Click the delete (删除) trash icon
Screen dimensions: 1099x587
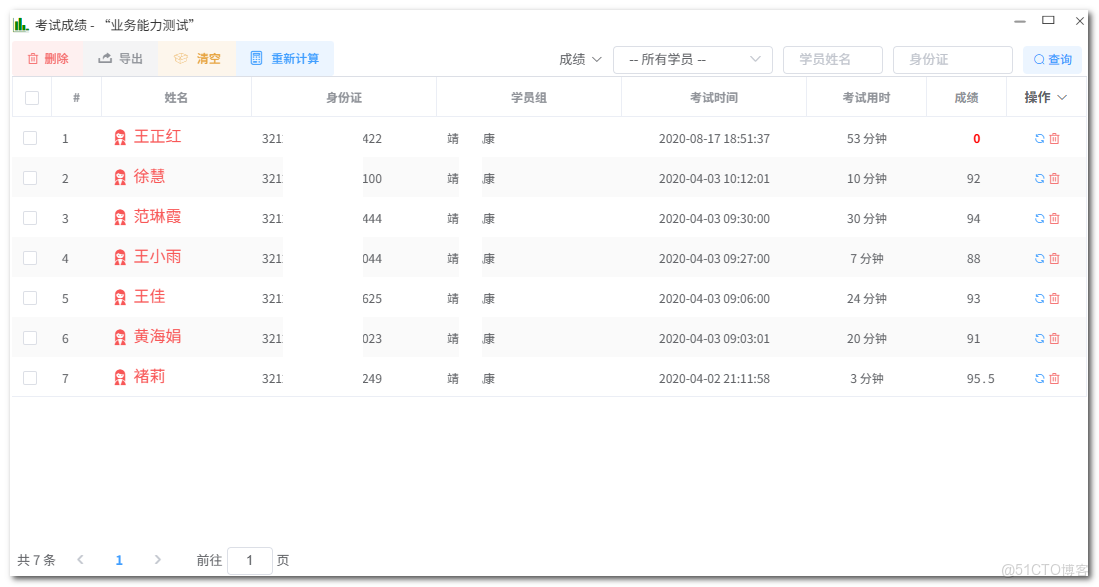coord(31,59)
